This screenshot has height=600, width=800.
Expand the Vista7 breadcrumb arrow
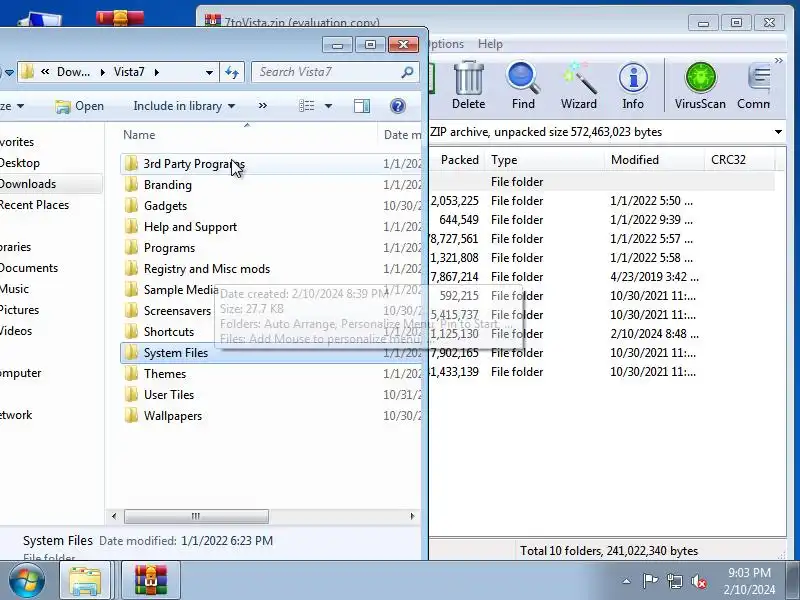[x=157, y=72]
